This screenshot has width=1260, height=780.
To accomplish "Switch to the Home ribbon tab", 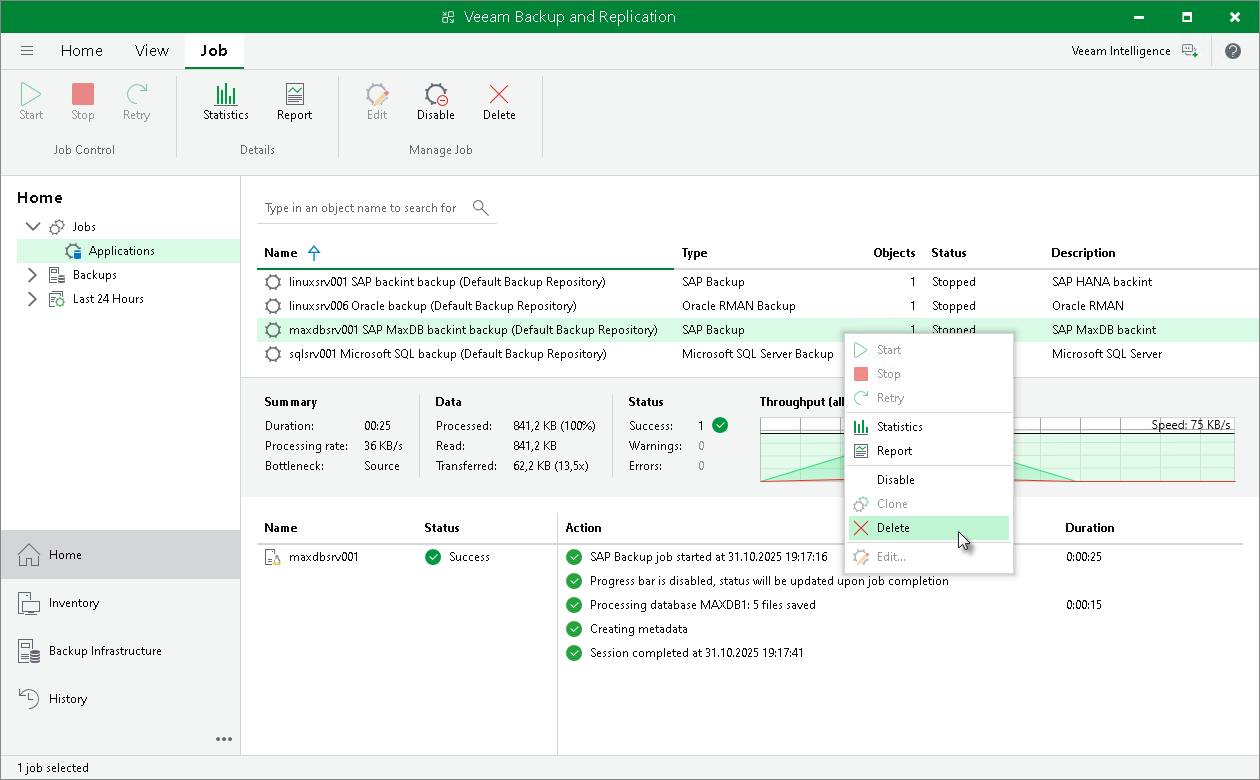I will pyautogui.click(x=81, y=51).
